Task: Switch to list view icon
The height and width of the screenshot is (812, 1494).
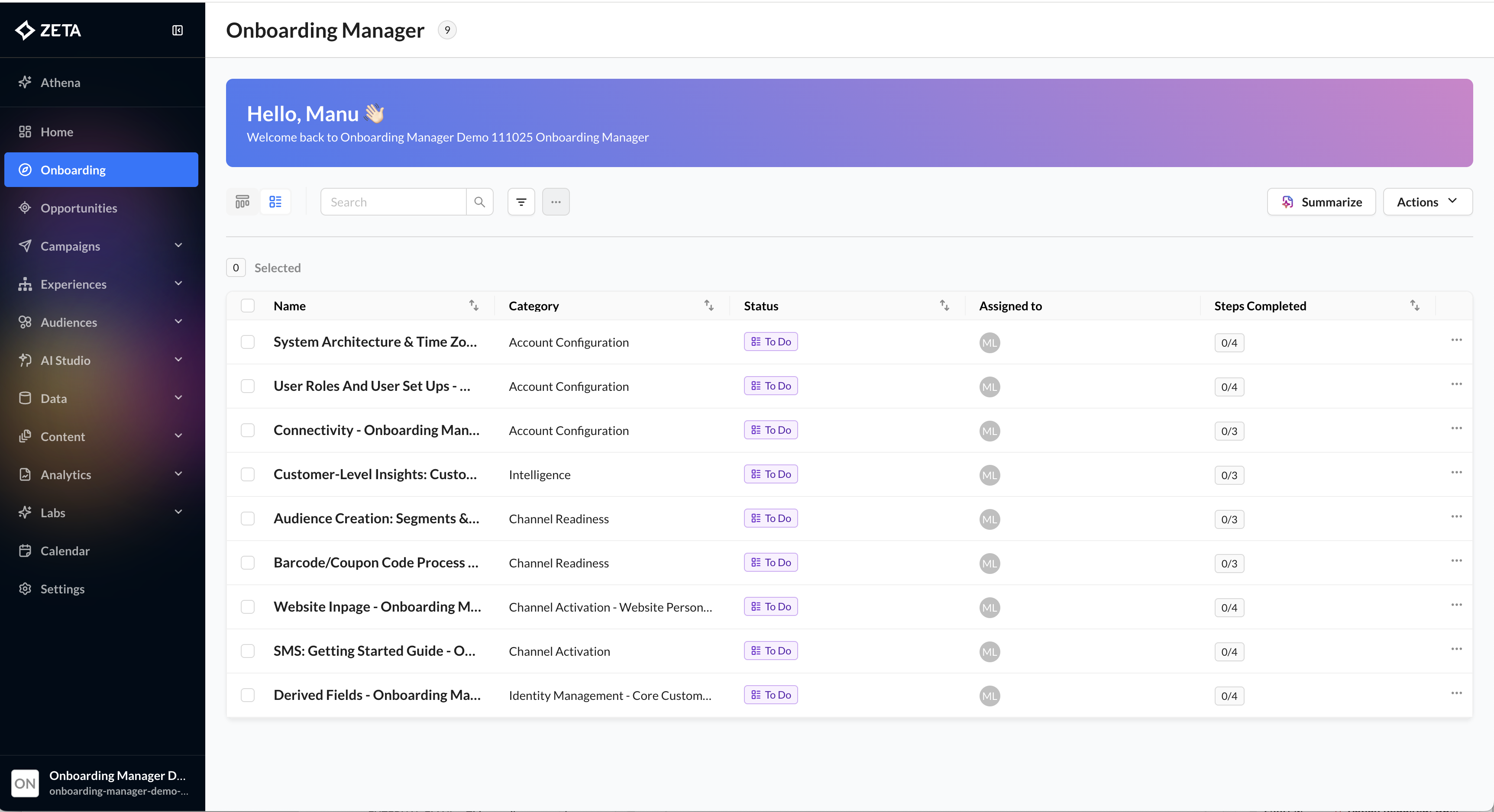Action: [275, 202]
